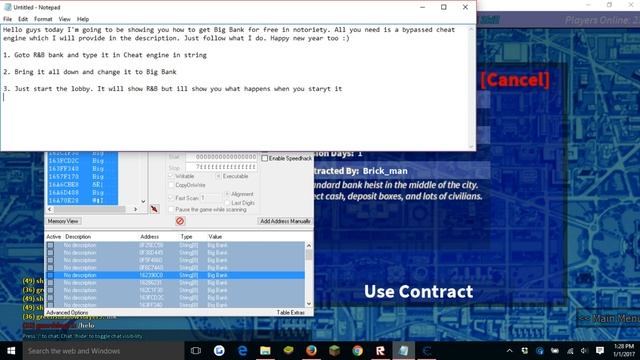Toggle the CopyOnWrite checkbox
This screenshot has width=640, height=360.
[x=171, y=185]
